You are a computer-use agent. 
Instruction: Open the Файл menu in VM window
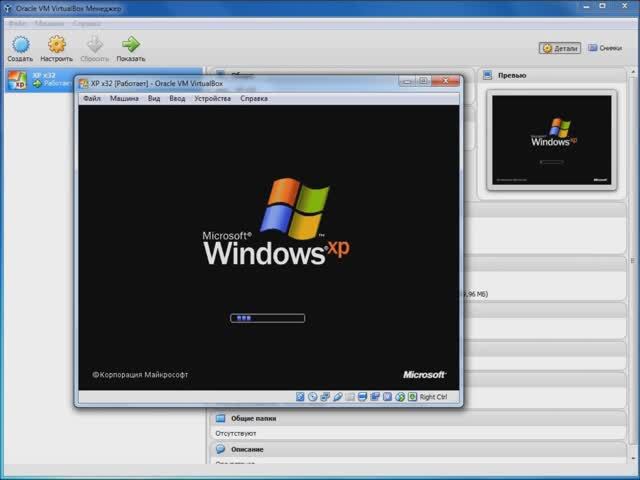tap(92, 98)
